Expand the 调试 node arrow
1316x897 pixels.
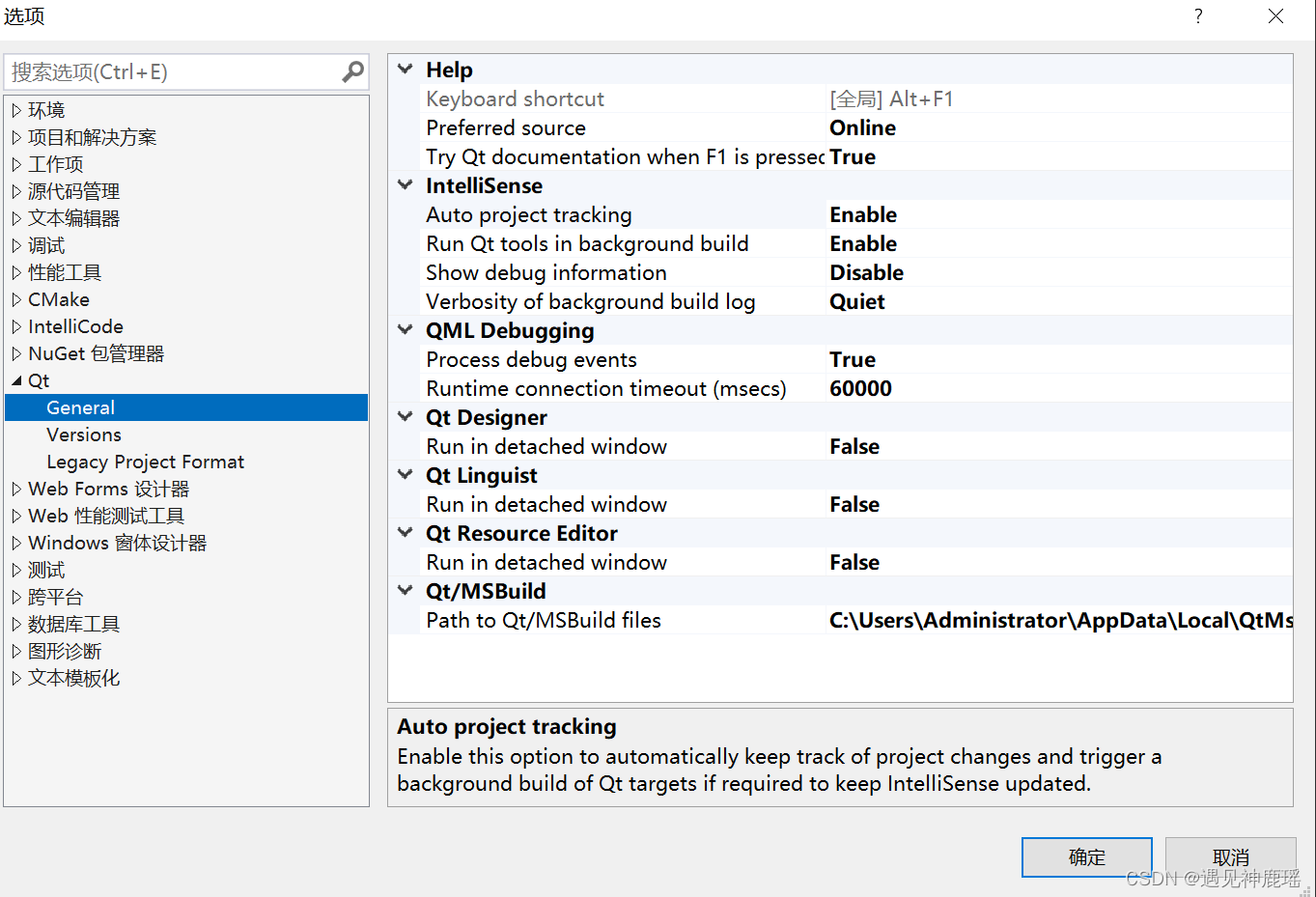(16, 245)
